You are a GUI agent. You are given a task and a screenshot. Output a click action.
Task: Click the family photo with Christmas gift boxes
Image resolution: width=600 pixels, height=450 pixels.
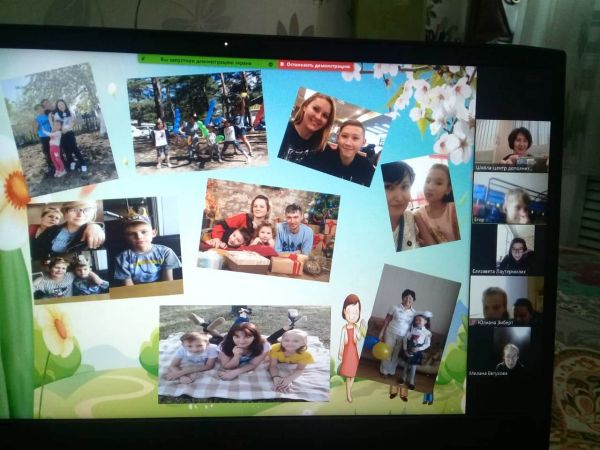click(269, 228)
